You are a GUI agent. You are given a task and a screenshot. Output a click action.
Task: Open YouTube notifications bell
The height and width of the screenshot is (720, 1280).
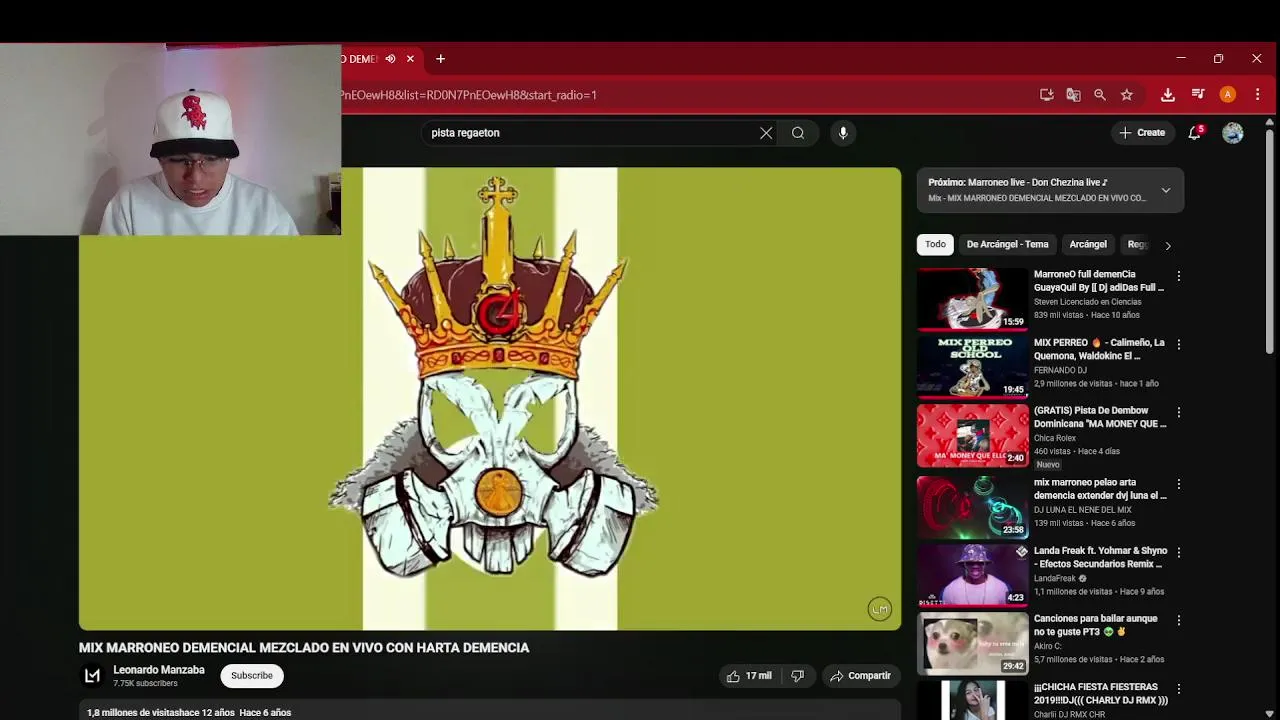click(1194, 133)
